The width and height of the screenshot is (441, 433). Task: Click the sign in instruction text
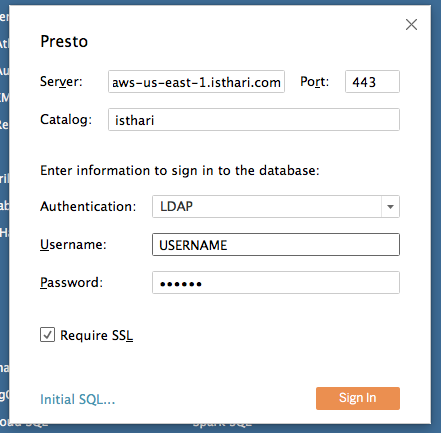(x=180, y=171)
